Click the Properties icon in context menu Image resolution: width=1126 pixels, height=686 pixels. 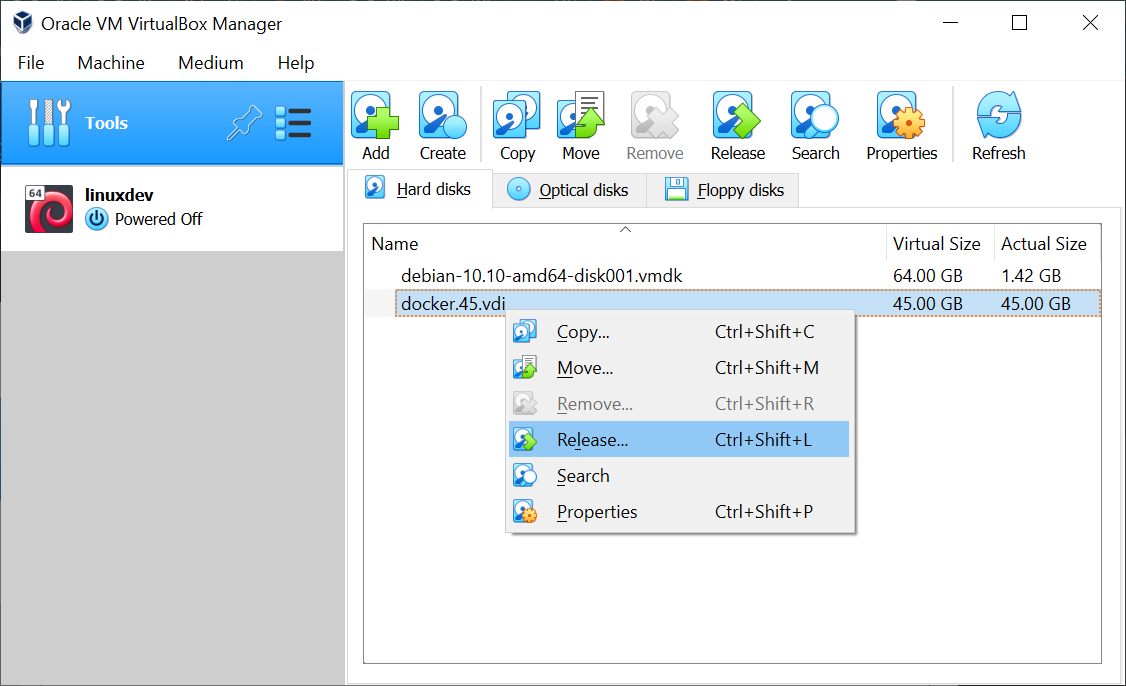click(x=525, y=511)
